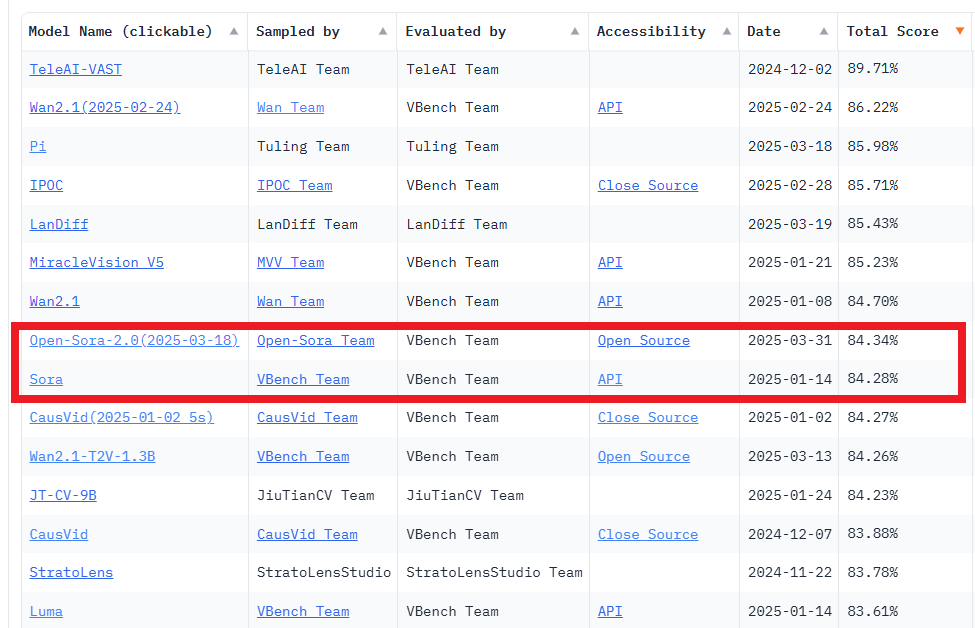Select the 2025-03-31 date cell
This screenshot has height=628, width=975.
[790, 340]
